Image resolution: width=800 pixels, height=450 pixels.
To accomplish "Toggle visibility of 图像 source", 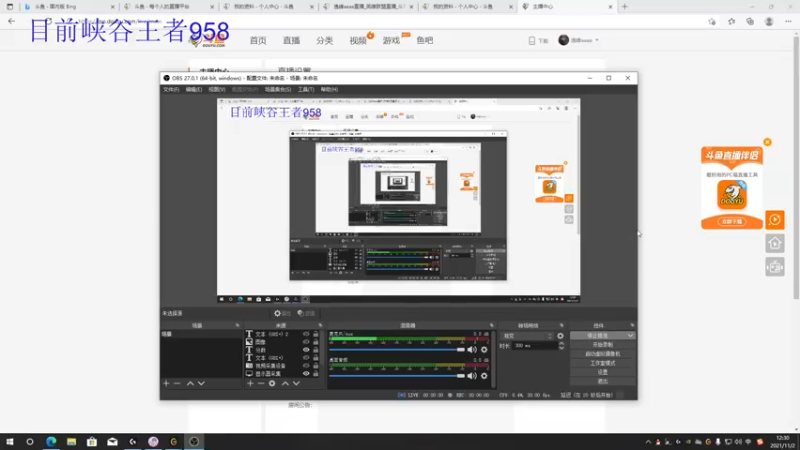I will (x=306, y=342).
